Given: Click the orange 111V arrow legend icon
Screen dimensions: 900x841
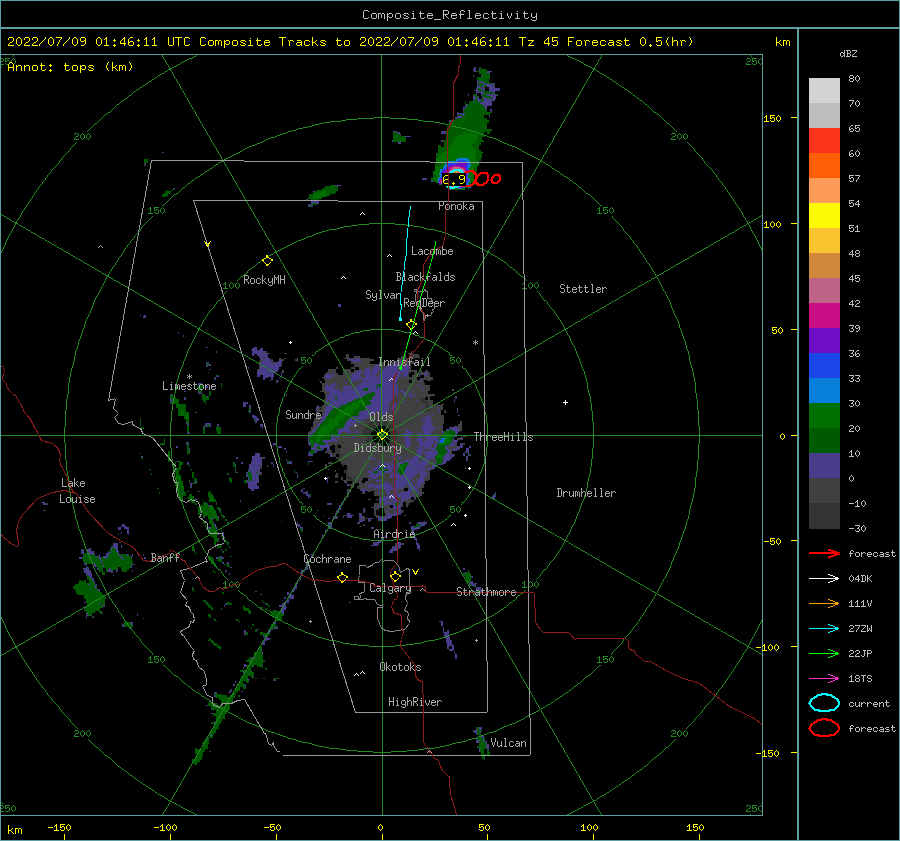Looking at the screenshot, I should pyautogui.click(x=824, y=603).
